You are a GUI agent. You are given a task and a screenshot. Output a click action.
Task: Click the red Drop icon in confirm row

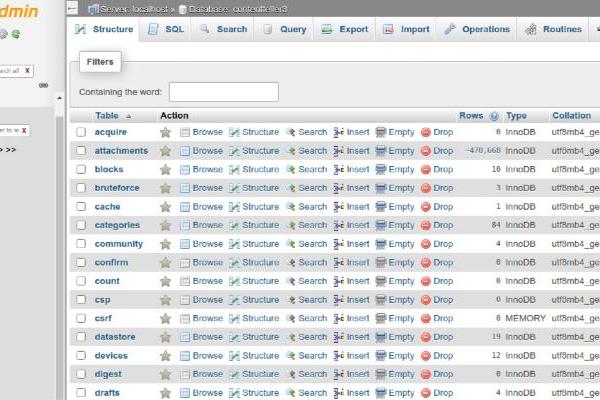click(426, 263)
